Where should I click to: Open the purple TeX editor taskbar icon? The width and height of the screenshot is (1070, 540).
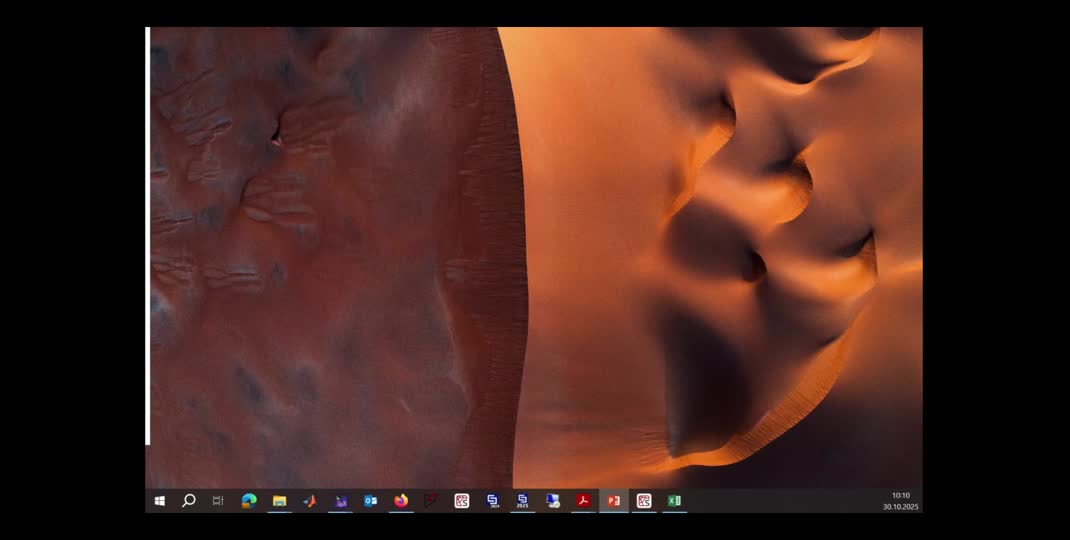pyautogui.click(x=340, y=501)
